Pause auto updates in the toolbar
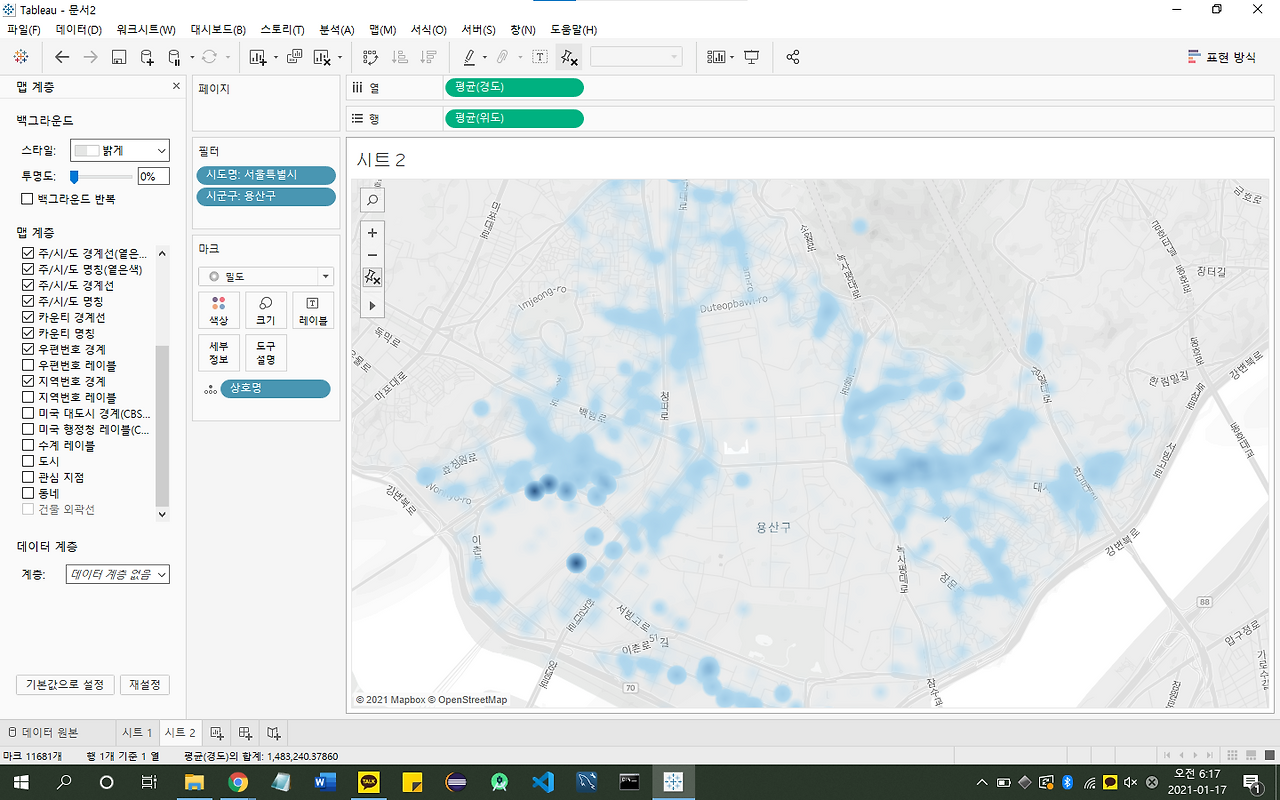The image size is (1280, 800). click(174, 57)
